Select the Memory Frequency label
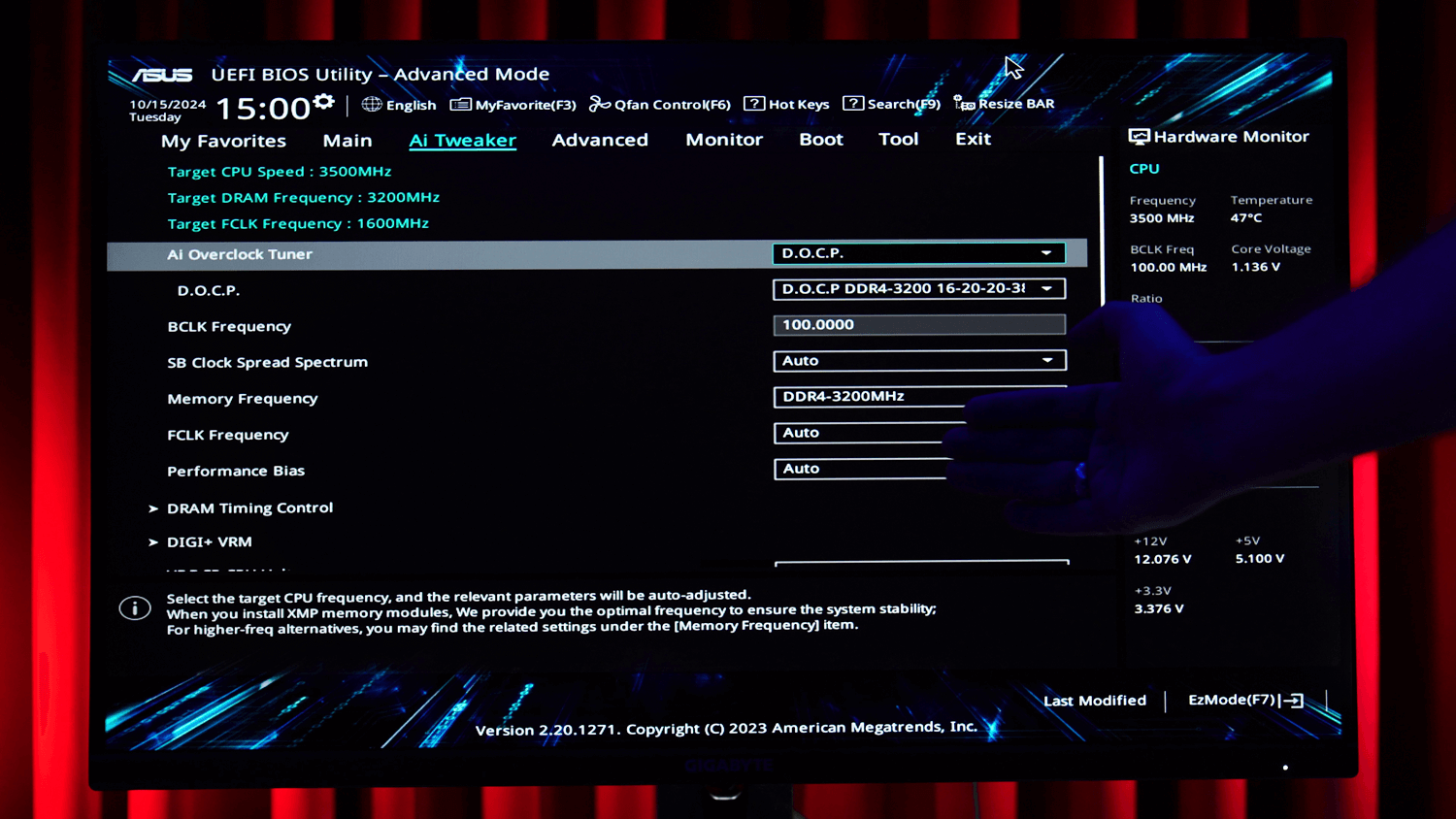 click(x=243, y=399)
